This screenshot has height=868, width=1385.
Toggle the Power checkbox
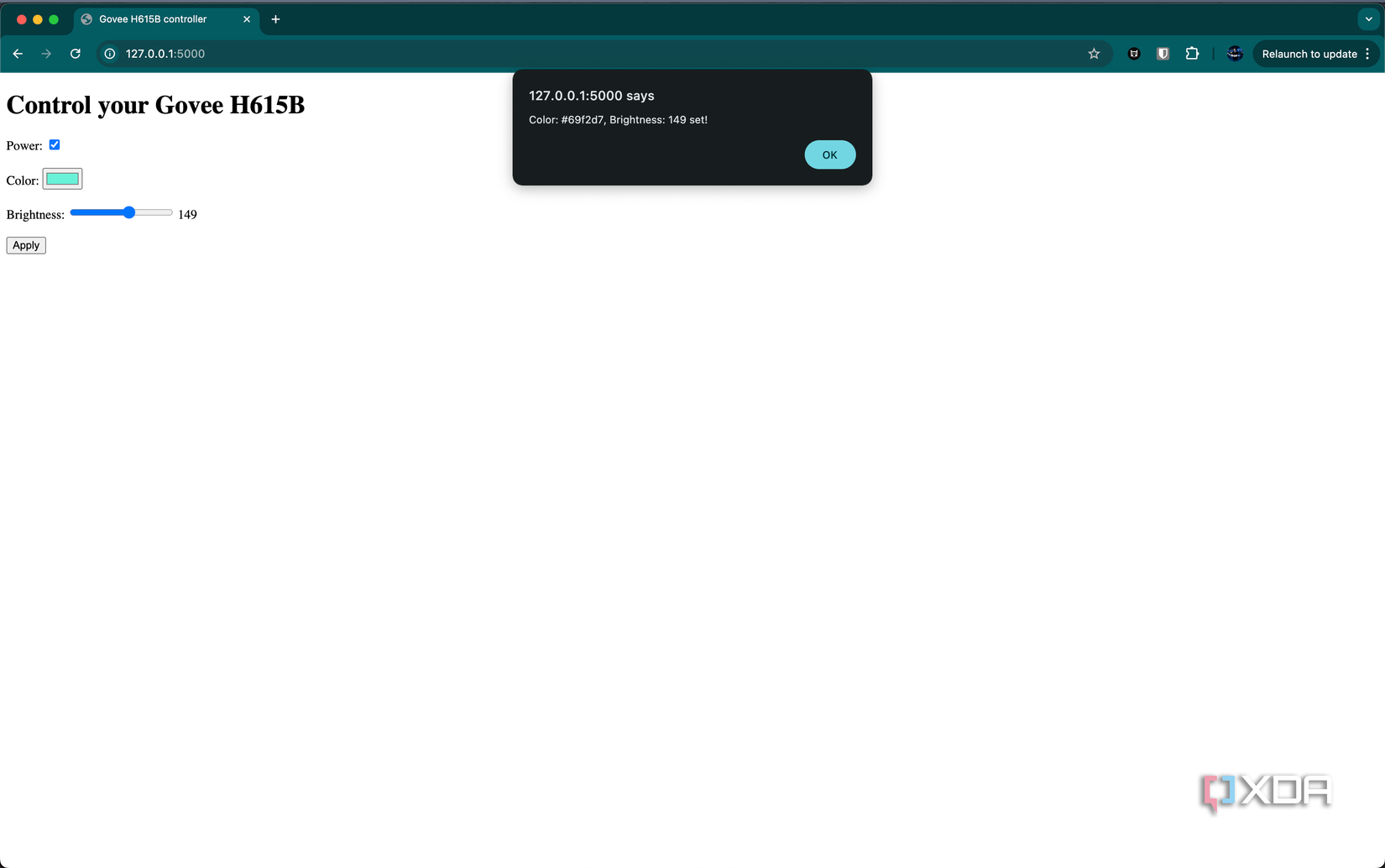point(55,144)
